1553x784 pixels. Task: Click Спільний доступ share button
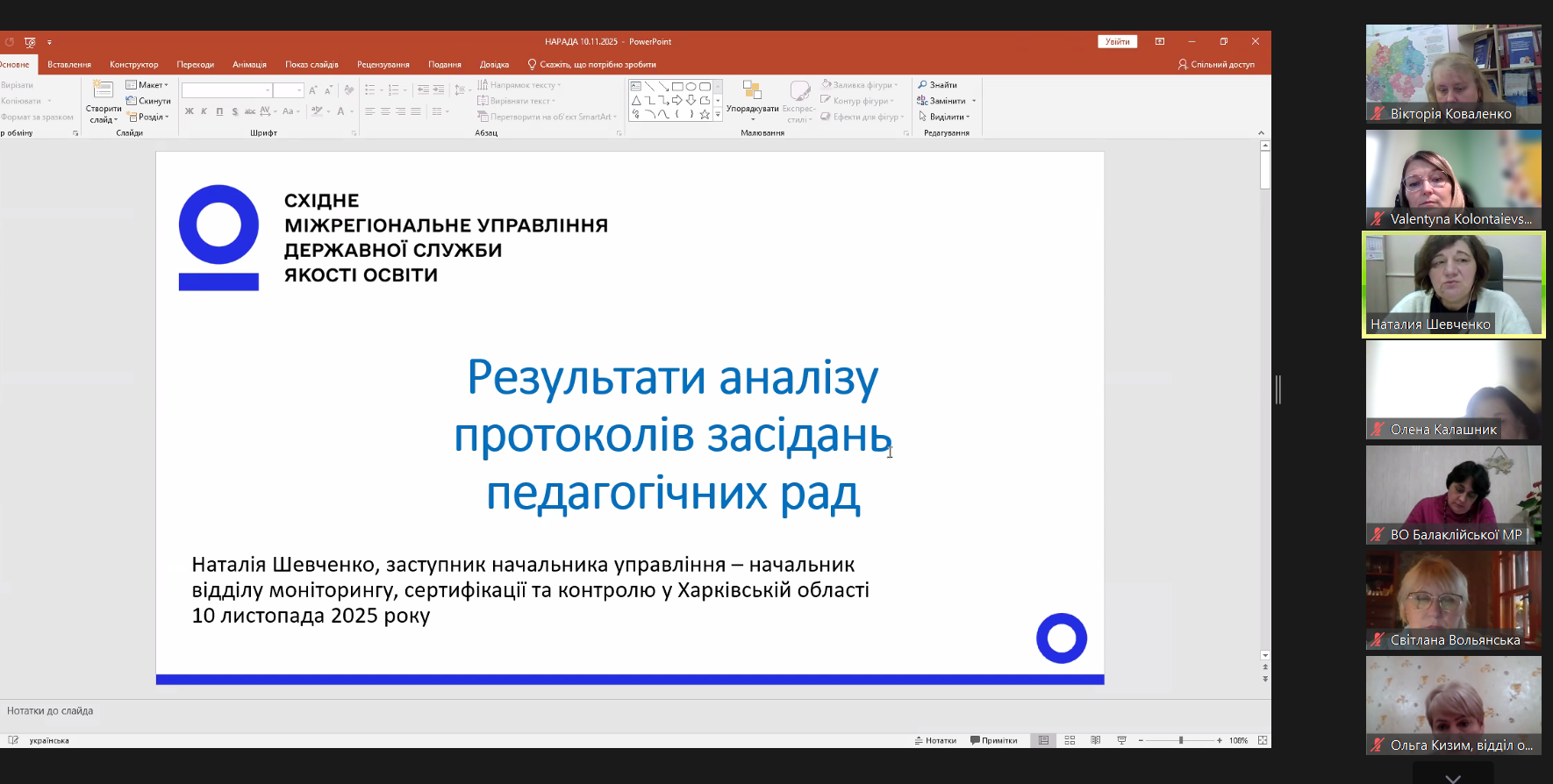point(1216,65)
